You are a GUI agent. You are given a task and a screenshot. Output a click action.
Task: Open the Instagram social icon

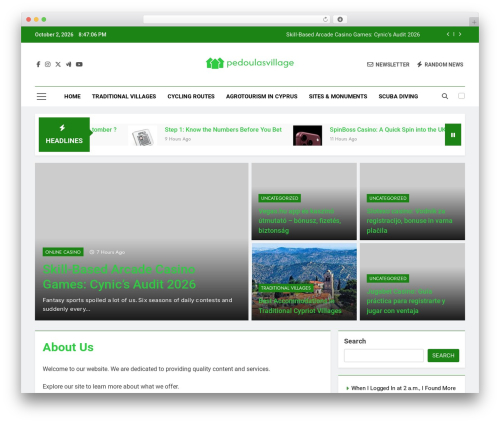click(48, 64)
